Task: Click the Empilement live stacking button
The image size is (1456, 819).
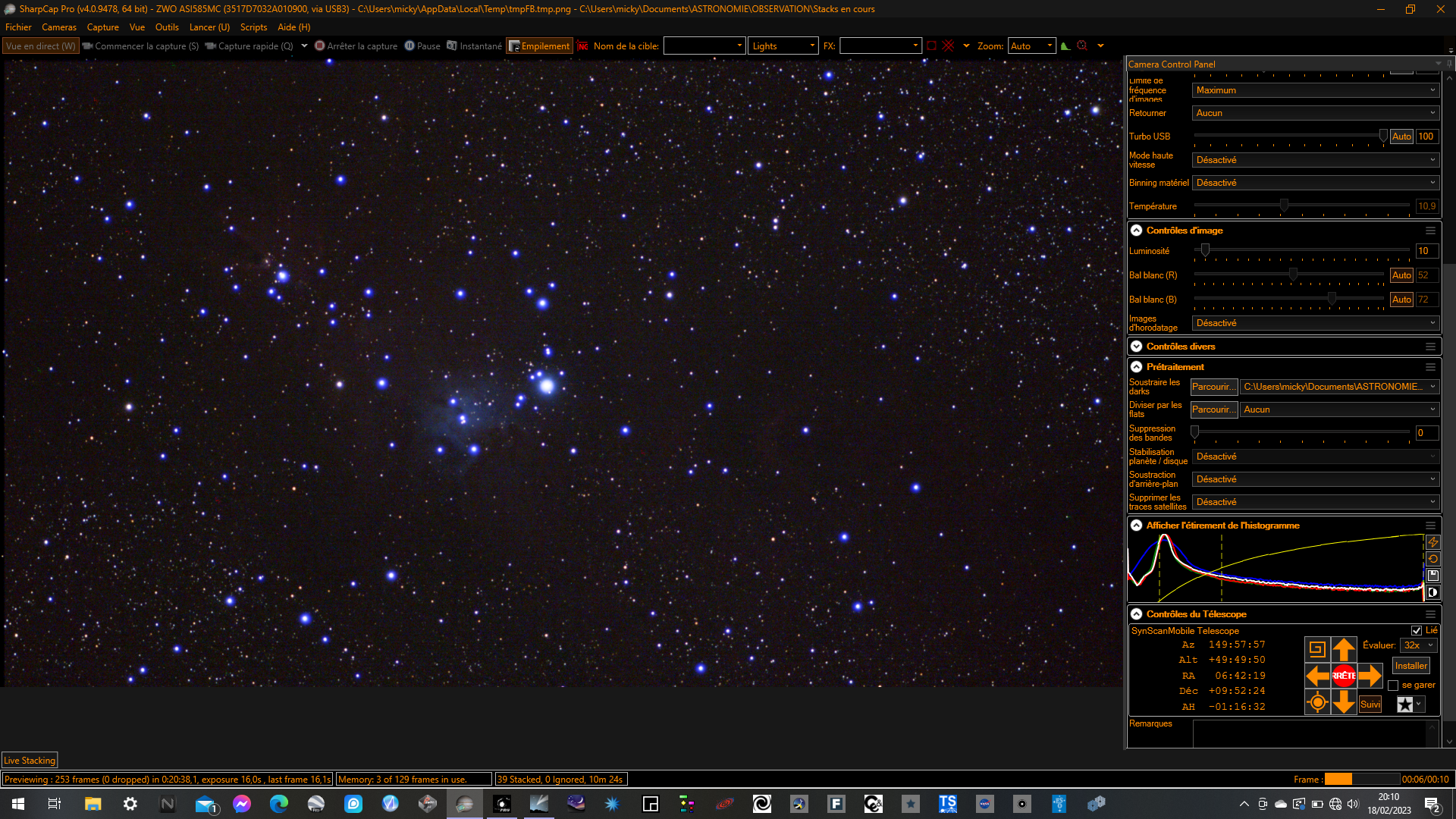Action: click(x=539, y=46)
